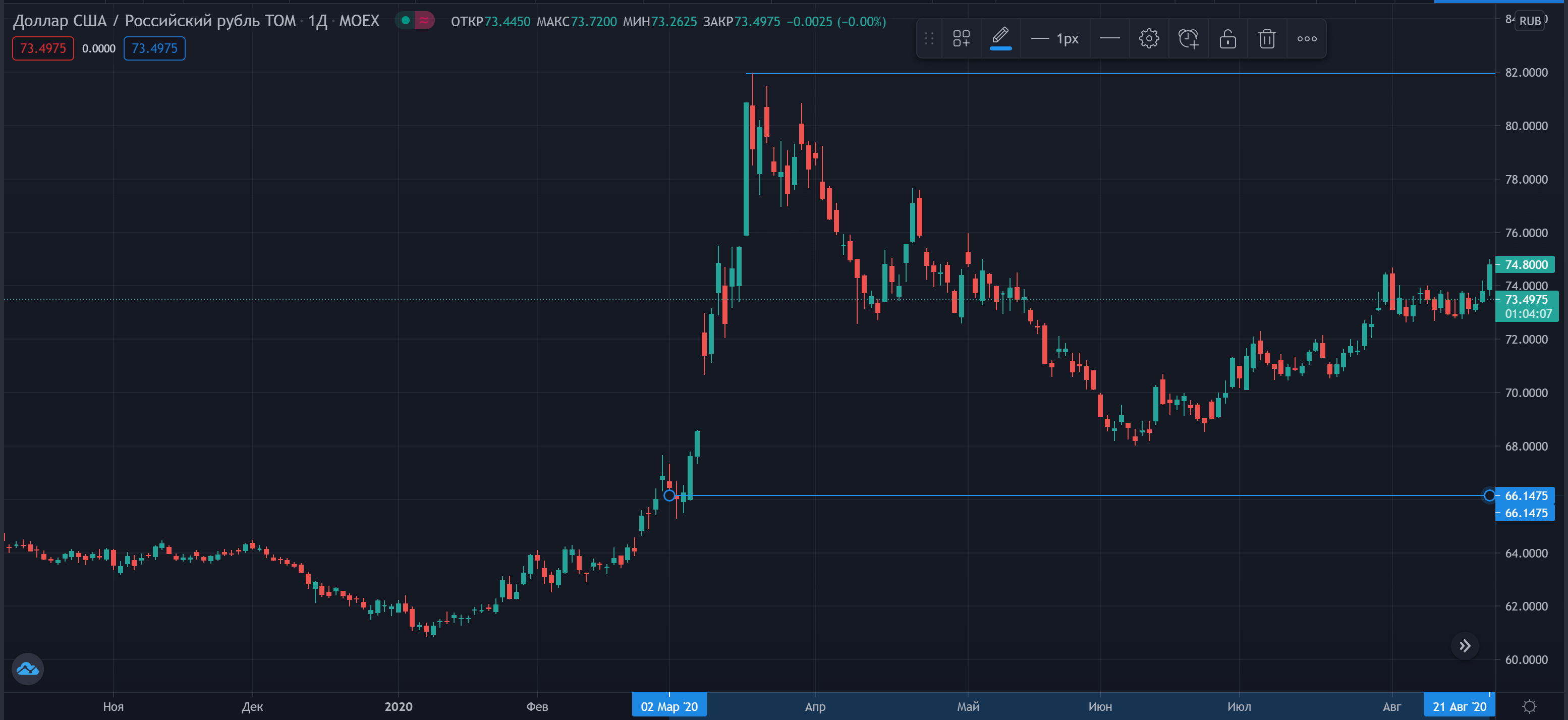1568x720 pixels.
Task: Open the drawing templates icon in floating toolbar
Action: [961, 39]
